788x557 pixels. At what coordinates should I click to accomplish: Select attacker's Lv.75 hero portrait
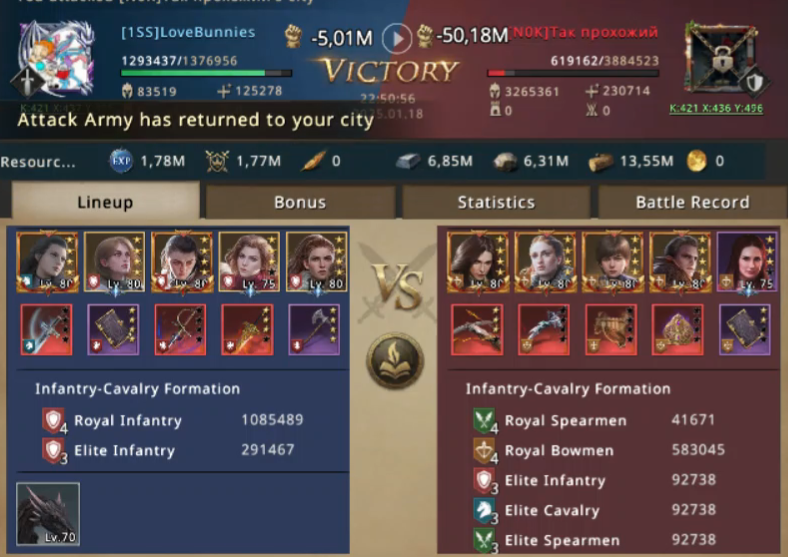[249, 261]
